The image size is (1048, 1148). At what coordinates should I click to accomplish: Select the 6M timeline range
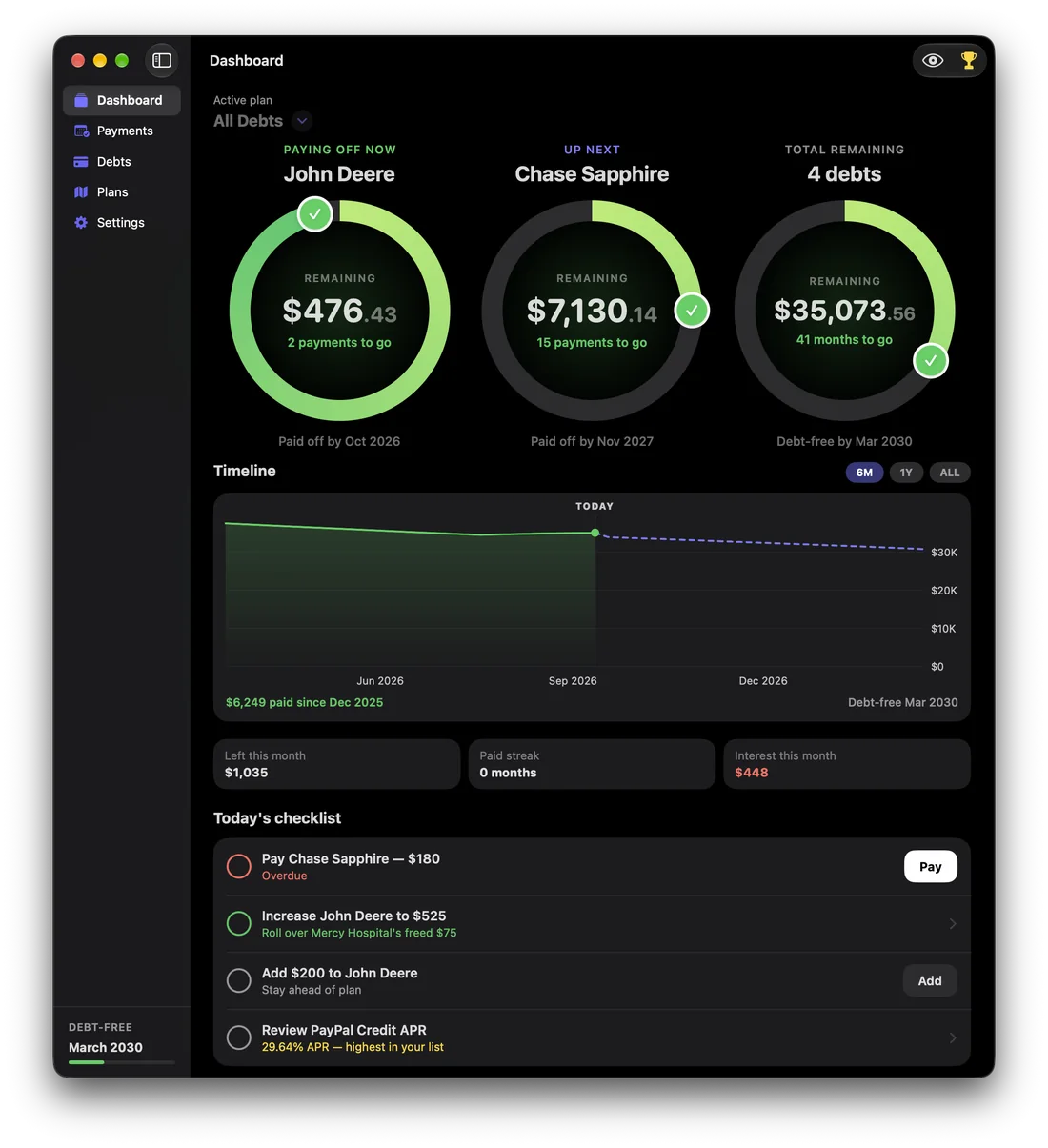click(x=864, y=473)
